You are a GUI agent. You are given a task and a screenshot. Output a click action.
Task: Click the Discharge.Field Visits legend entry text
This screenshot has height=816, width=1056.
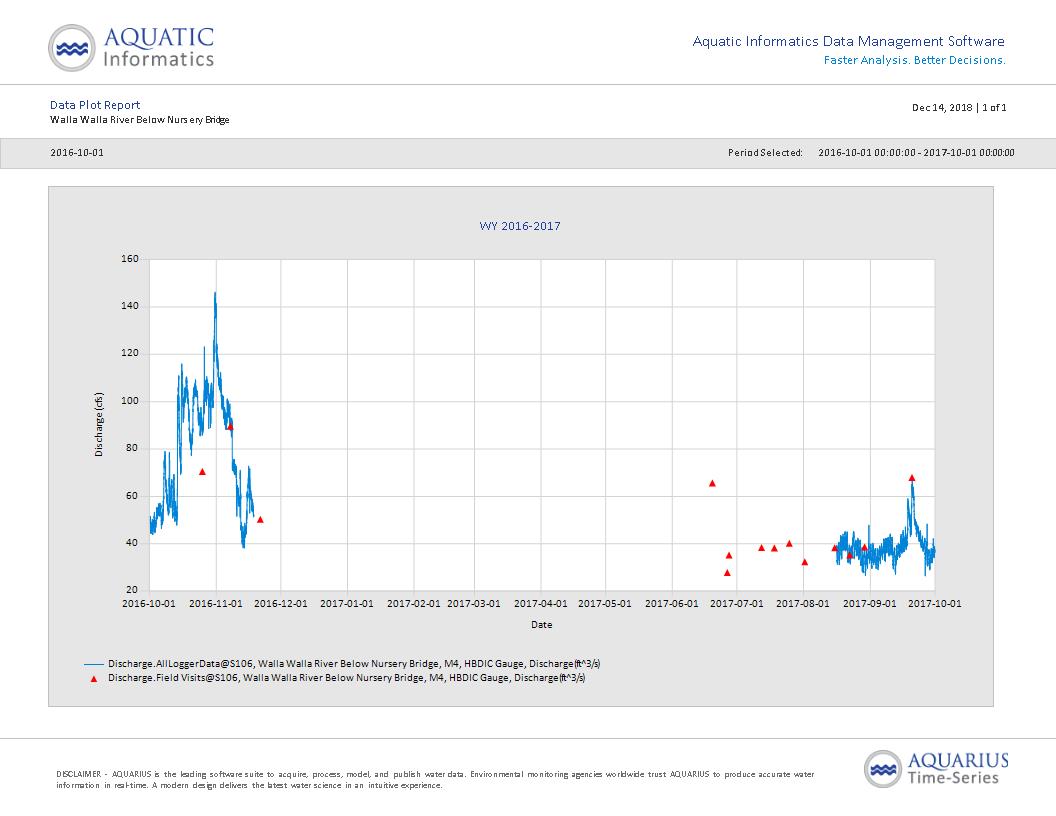pyautogui.click(x=347, y=678)
